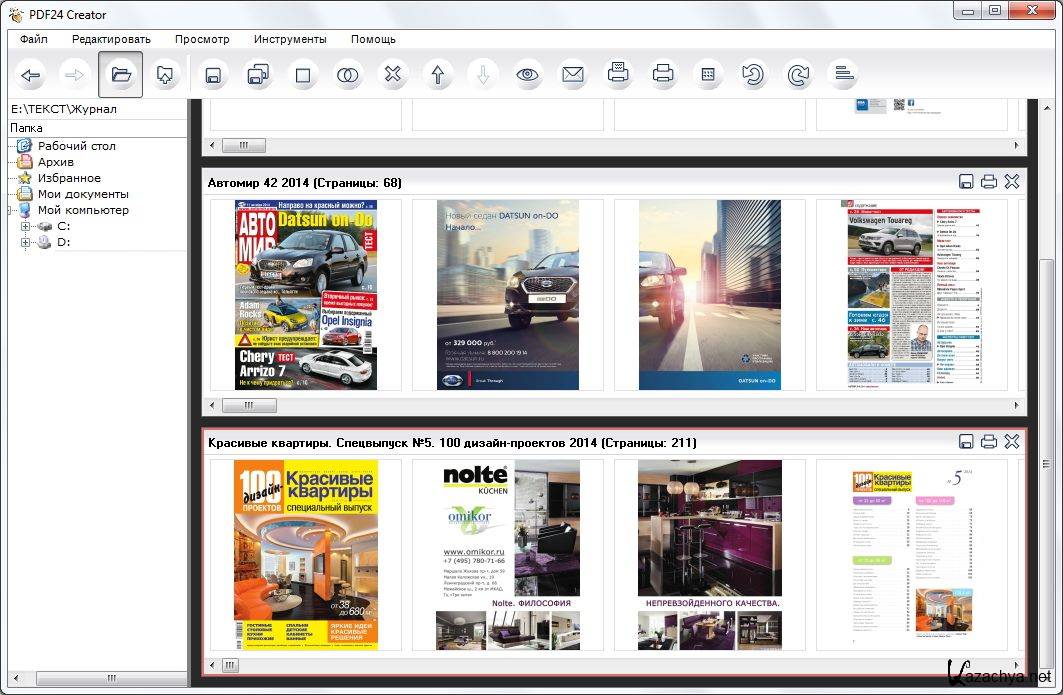Click the back arrow toolbar button
Viewport: 1063px width, 695px height.
click(x=31, y=75)
